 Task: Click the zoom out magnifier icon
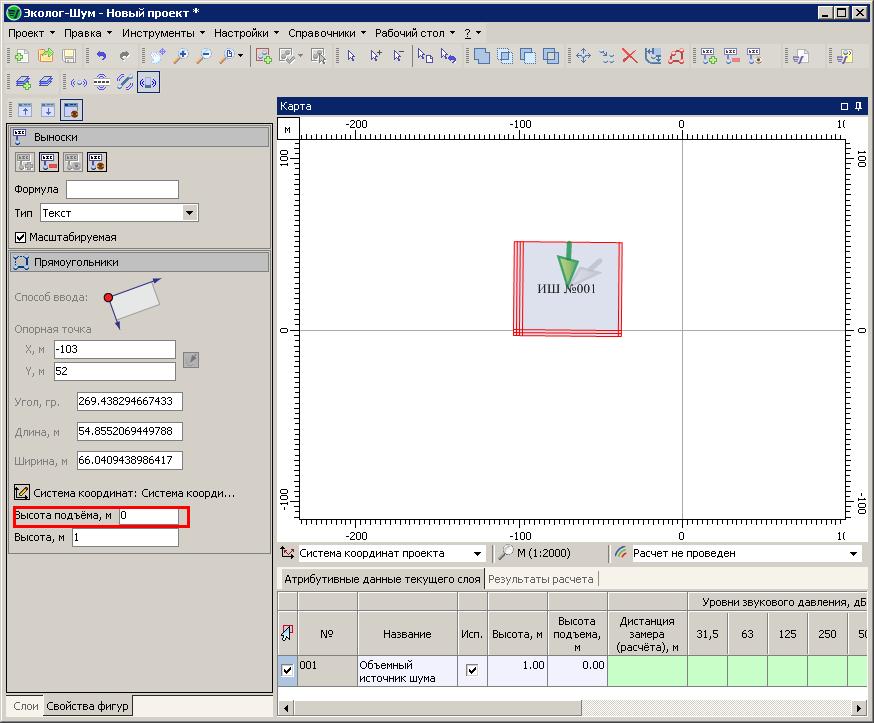tap(204, 57)
